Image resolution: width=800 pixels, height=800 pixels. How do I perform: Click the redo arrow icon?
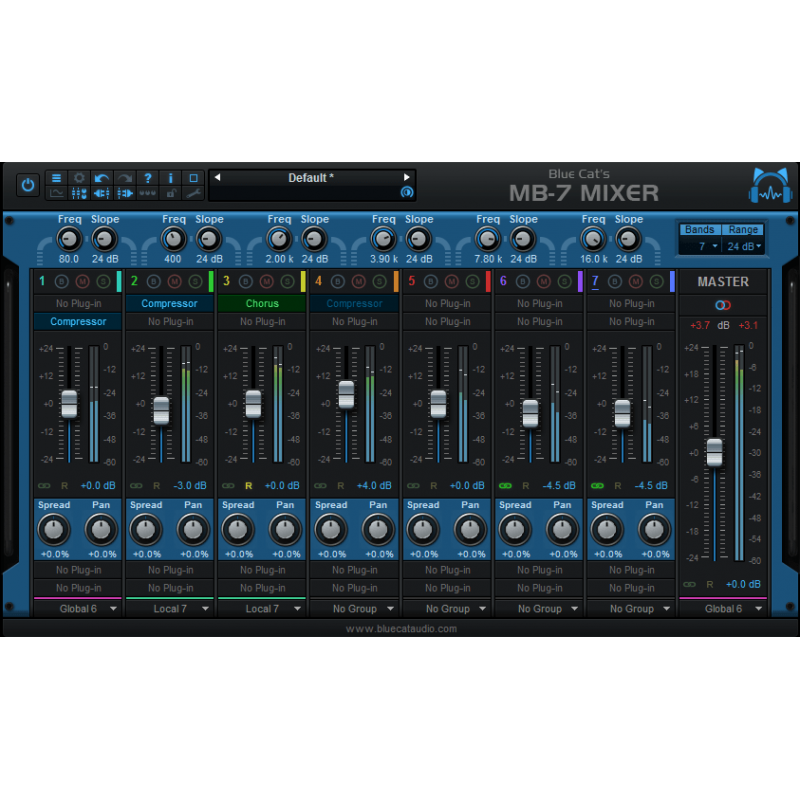[x=123, y=178]
